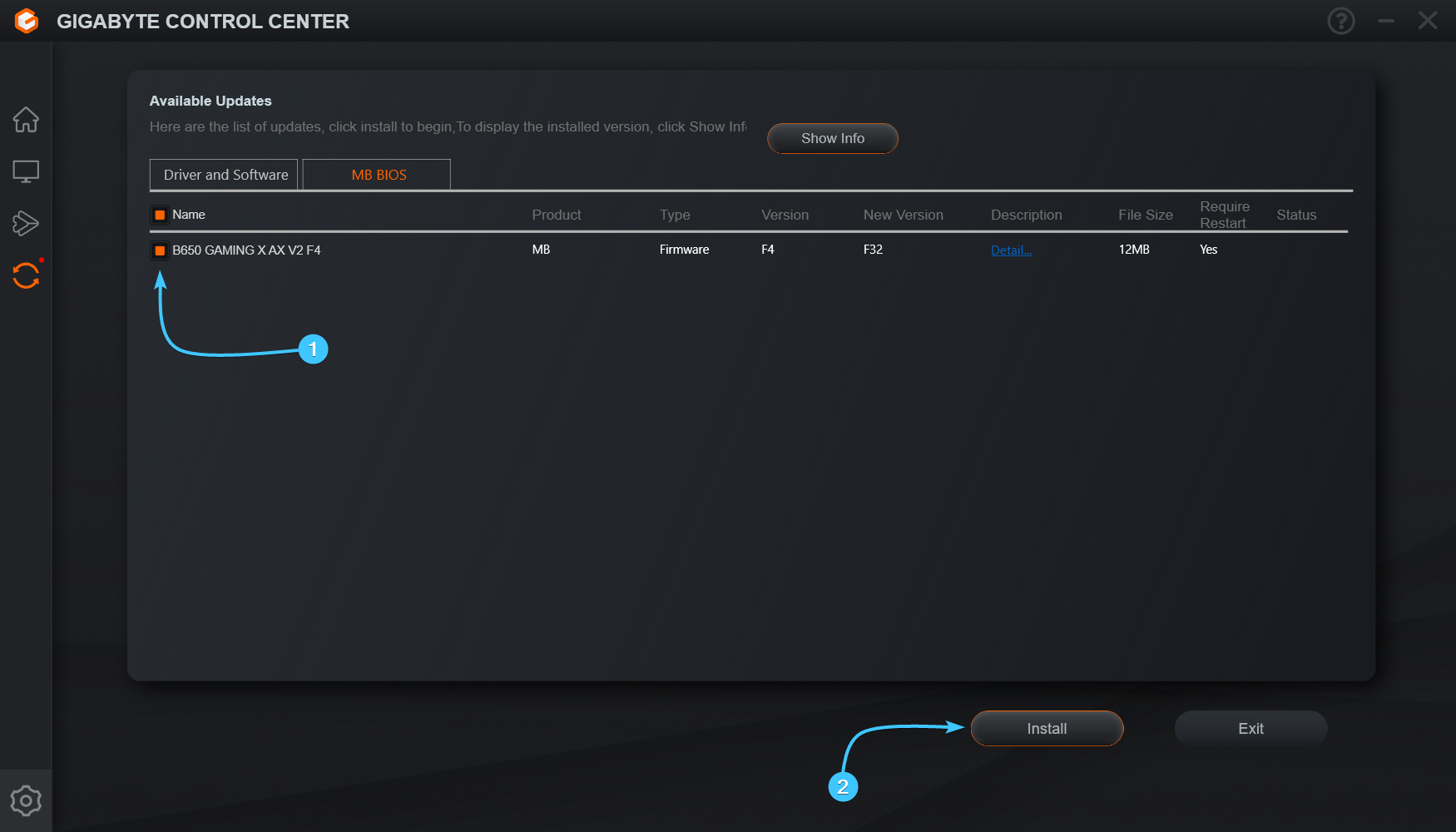Click the Gigabyte logo icon

coord(27,21)
